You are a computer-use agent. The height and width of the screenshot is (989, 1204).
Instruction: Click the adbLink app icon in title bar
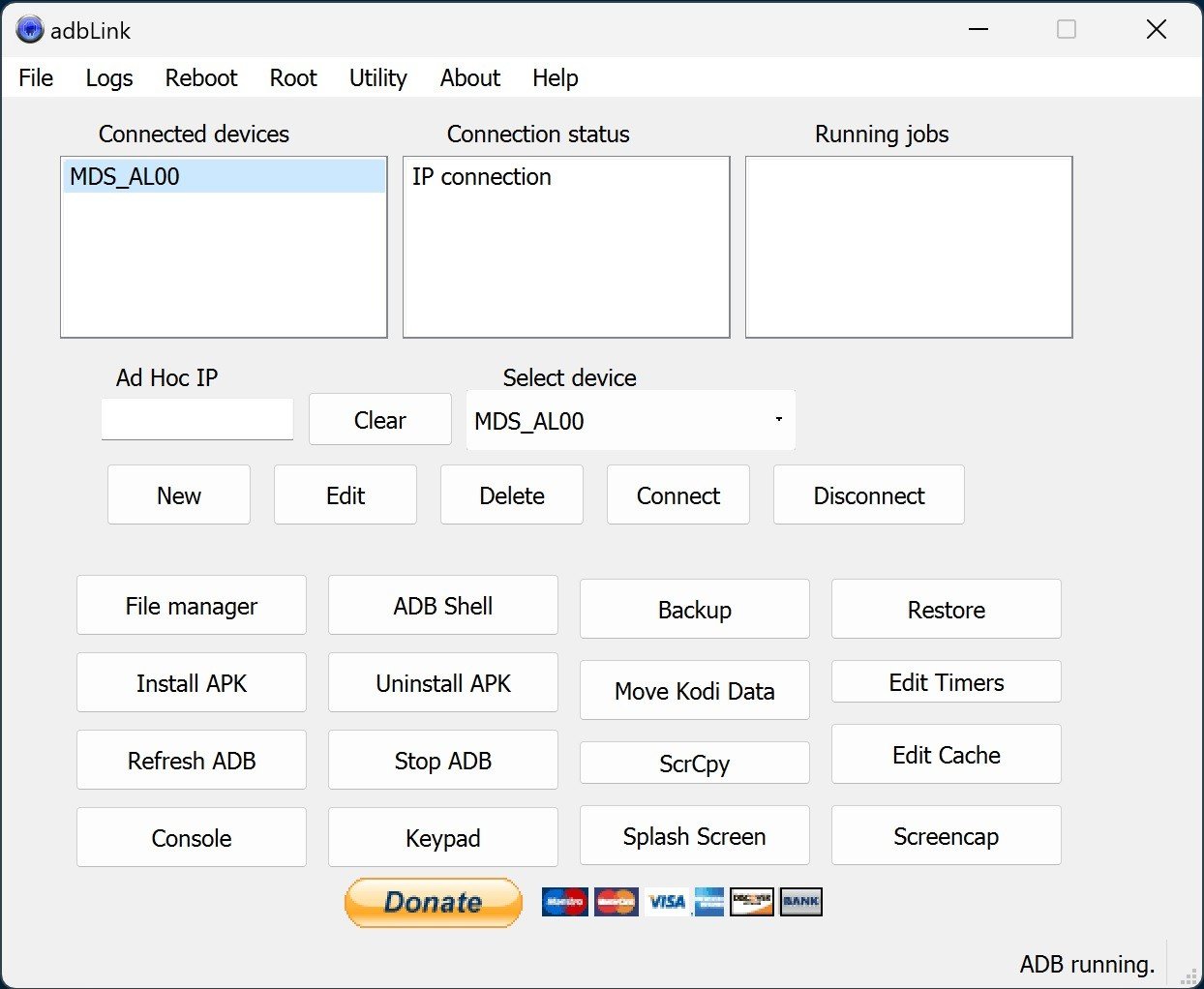pyautogui.click(x=30, y=30)
